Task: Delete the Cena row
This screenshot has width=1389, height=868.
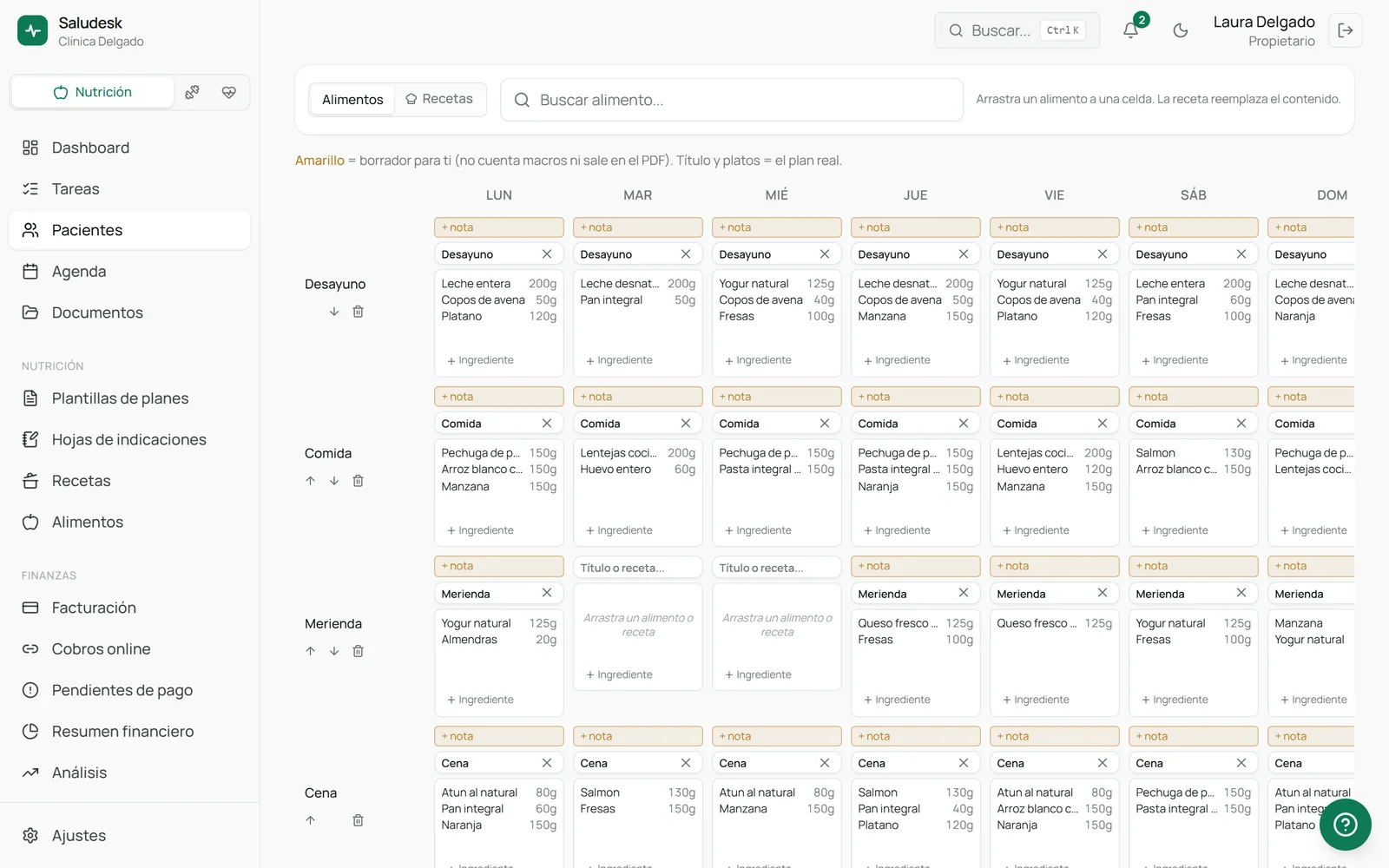Action: point(358,820)
